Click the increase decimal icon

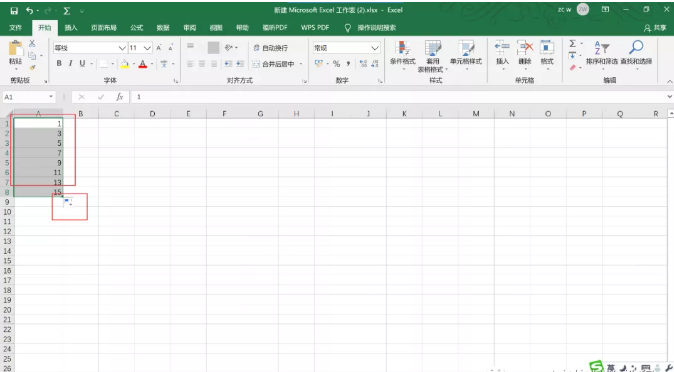point(363,64)
